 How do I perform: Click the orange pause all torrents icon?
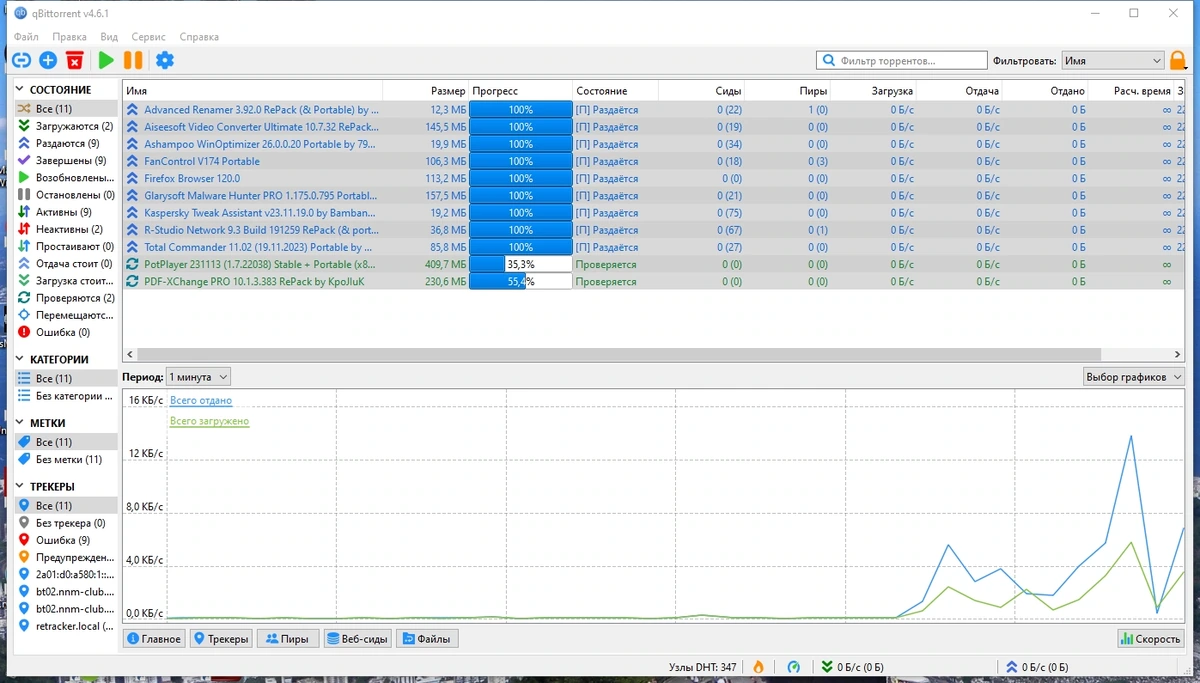133,61
